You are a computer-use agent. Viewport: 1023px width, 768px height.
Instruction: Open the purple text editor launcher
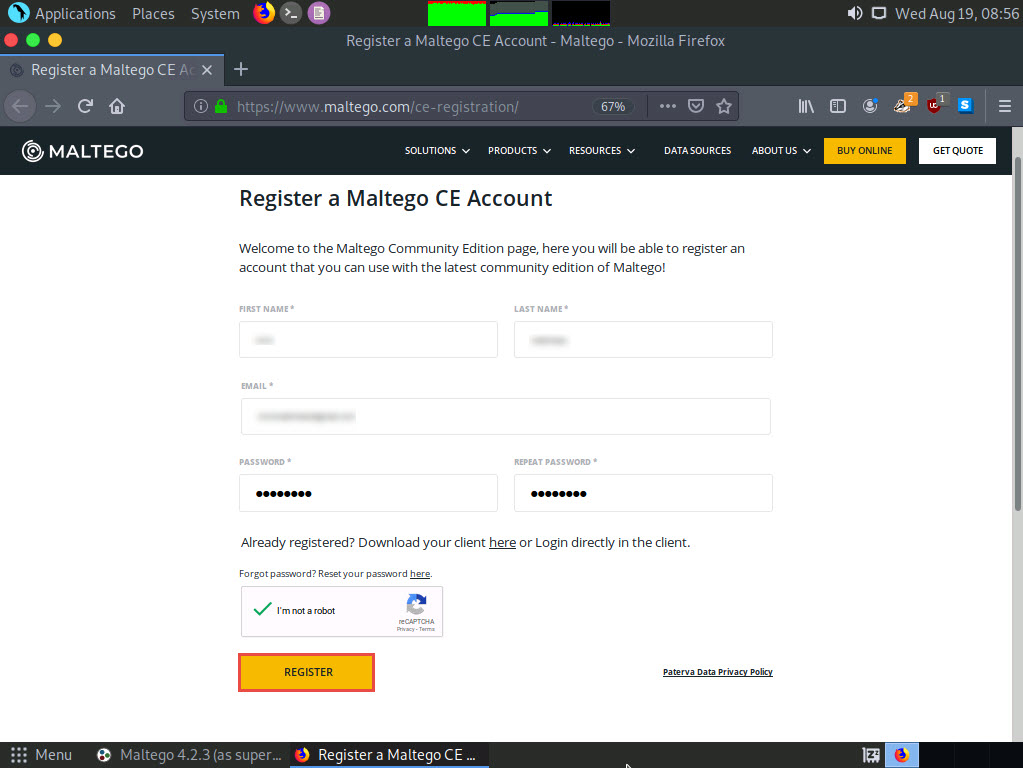318,13
